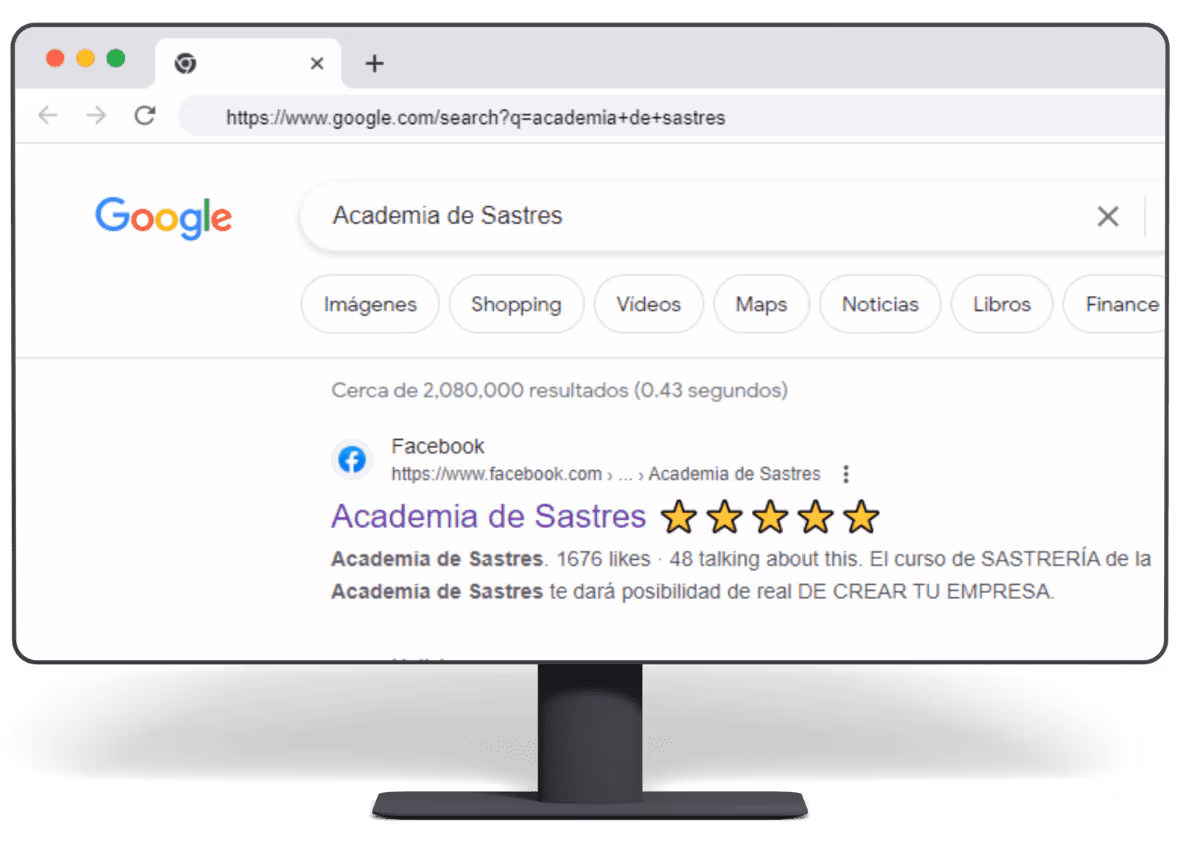This screenshot has height=844, width=1178.
Task: Click into the Google search field
Action: (706, 216)
